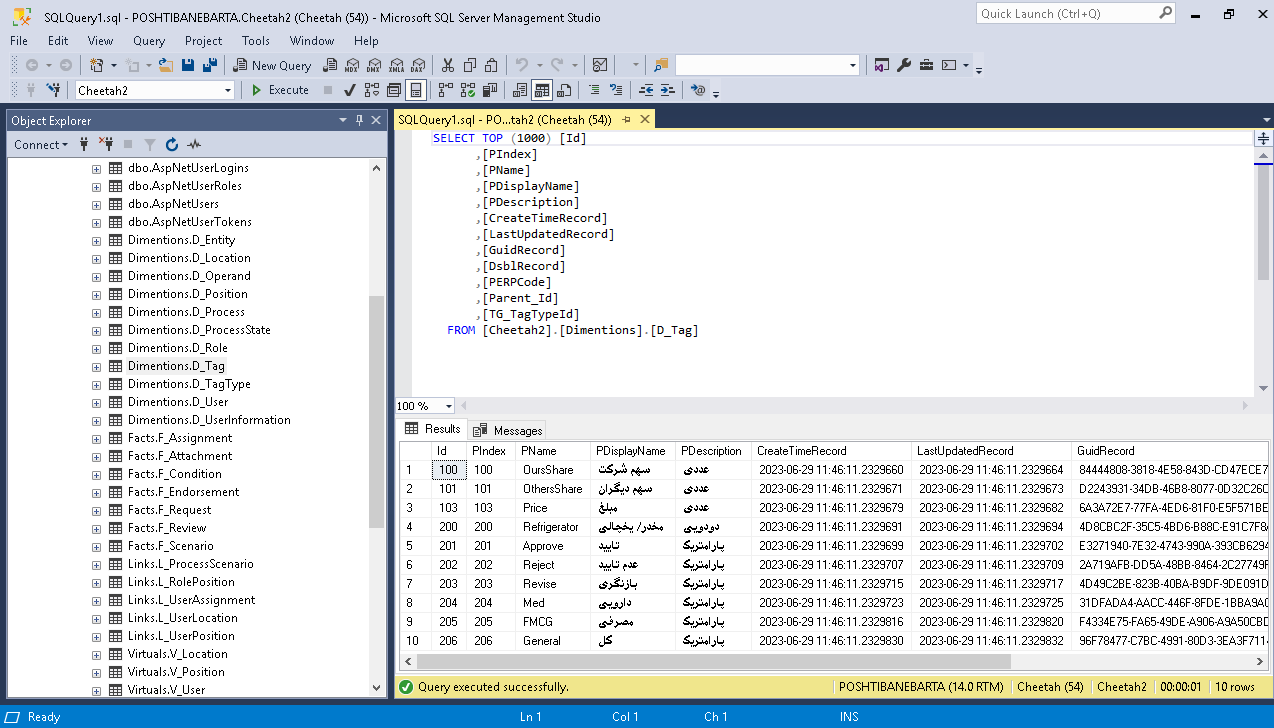Image resolution: width=1274 pixels, height=728 pixels.
Task: Open the Activity Monitor icon
Action: tap(600, 65)
